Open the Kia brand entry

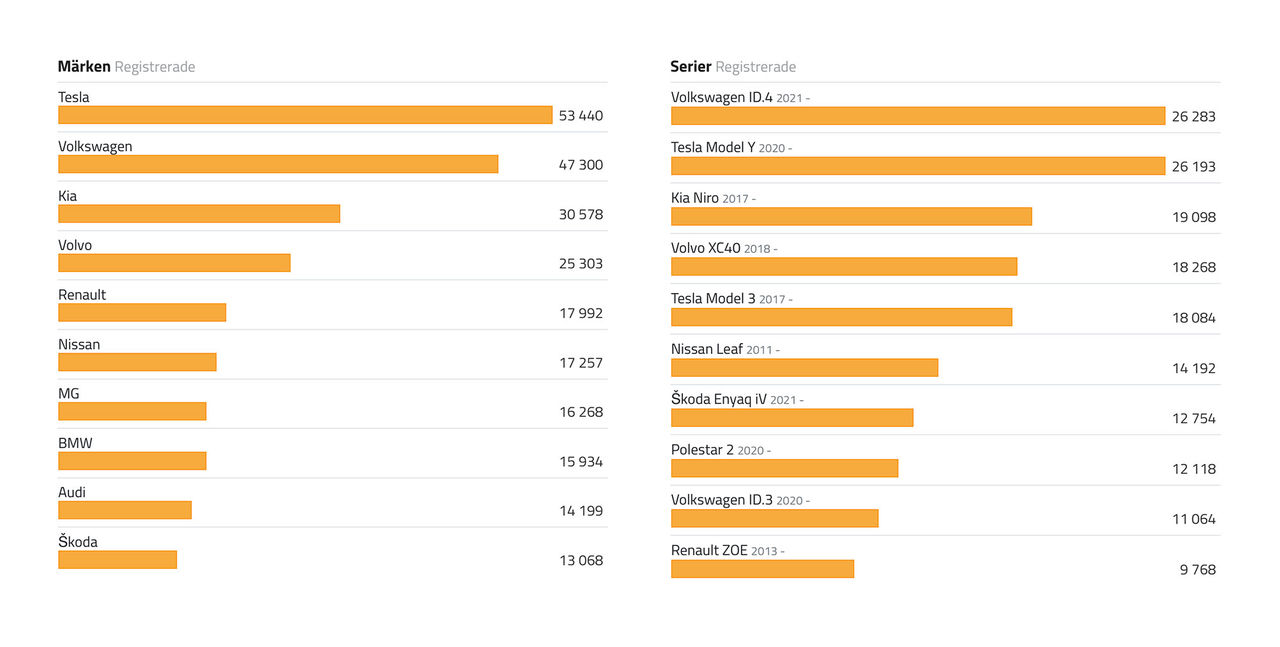68,196
